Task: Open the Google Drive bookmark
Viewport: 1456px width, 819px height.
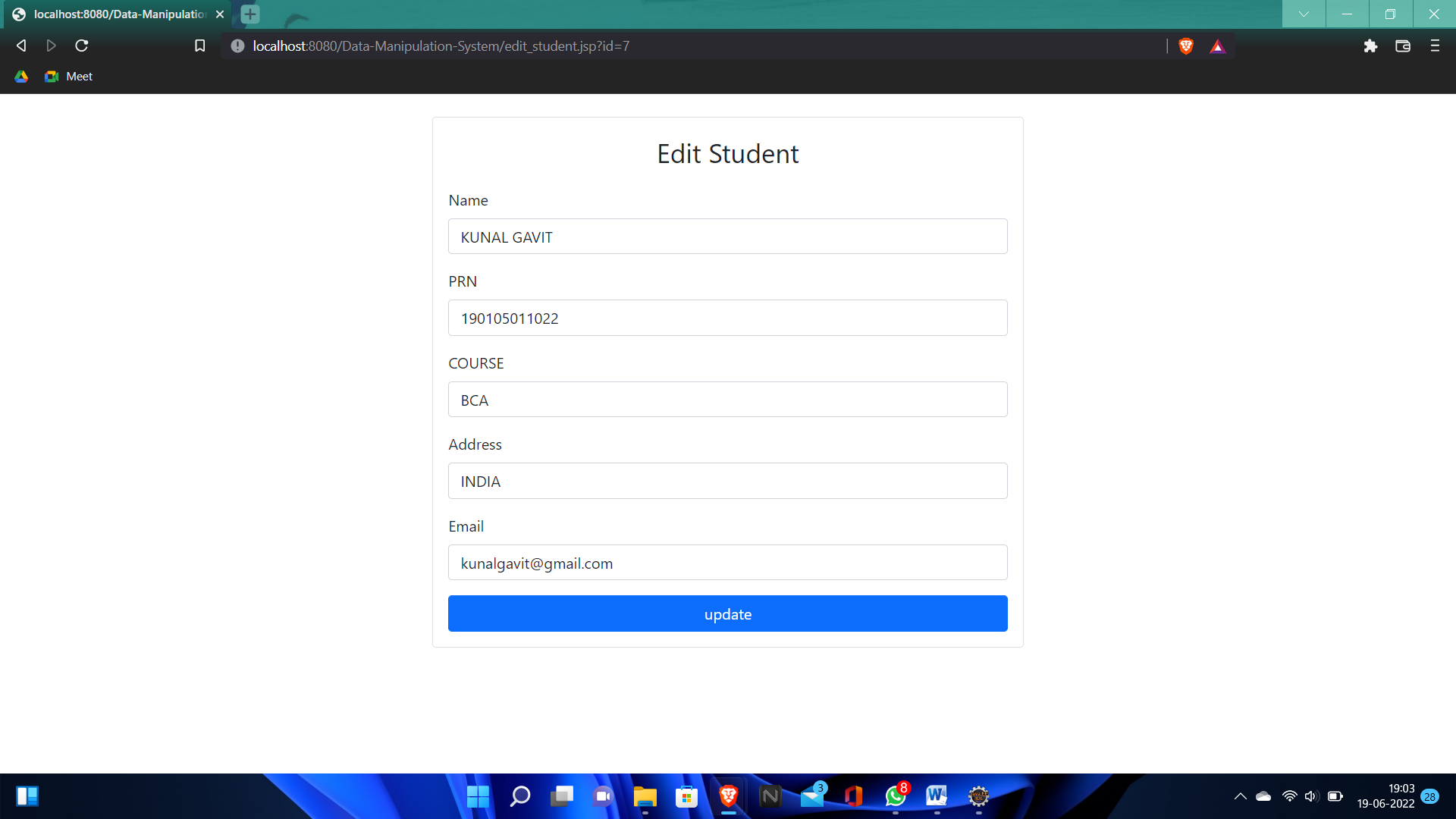Action: click(x=21, y=77)
